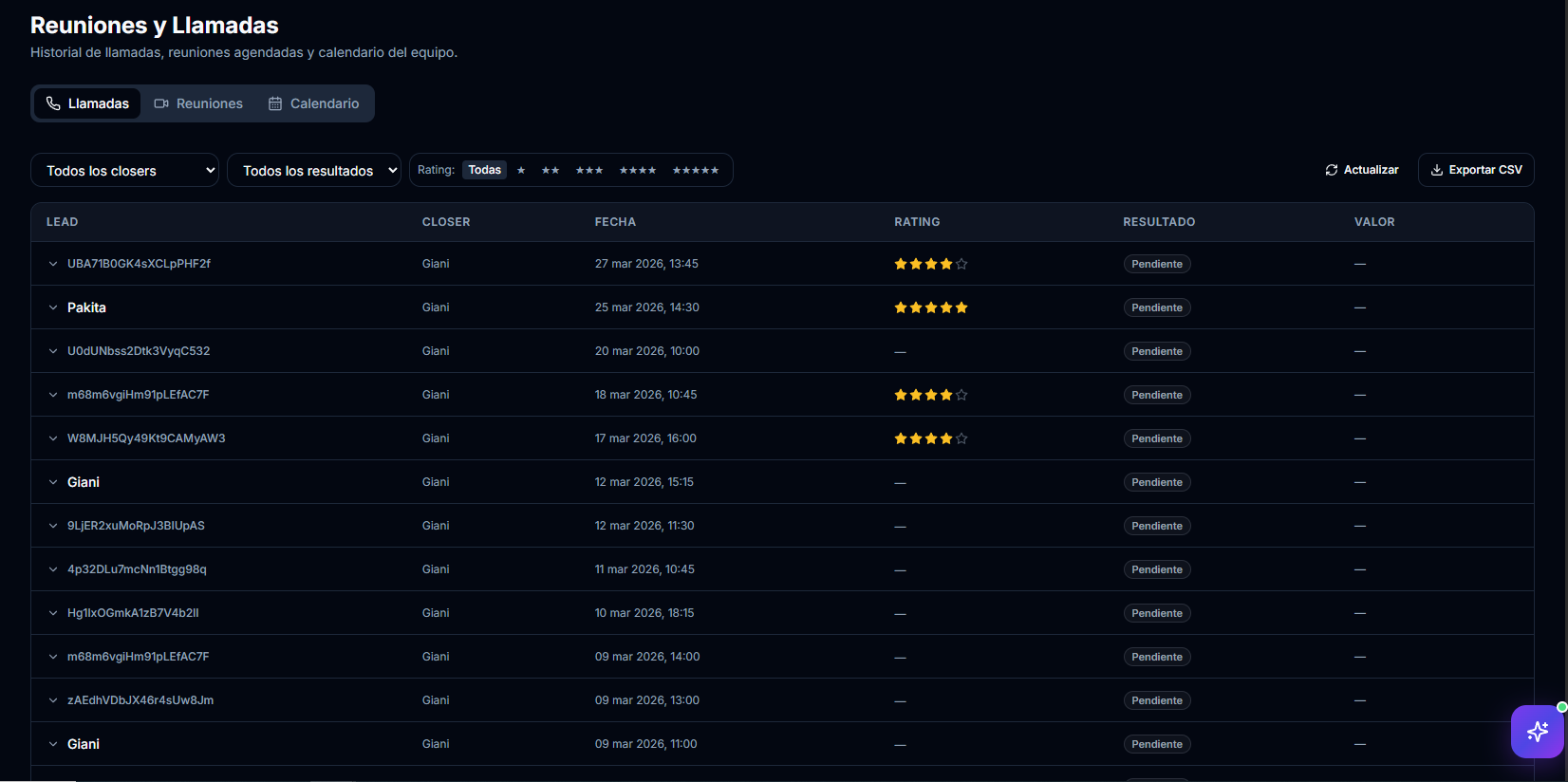Viewport: 1568px width, 782px height.
Task: Click the Pendiente badge in Pakita row
Action: (1157, 307)
